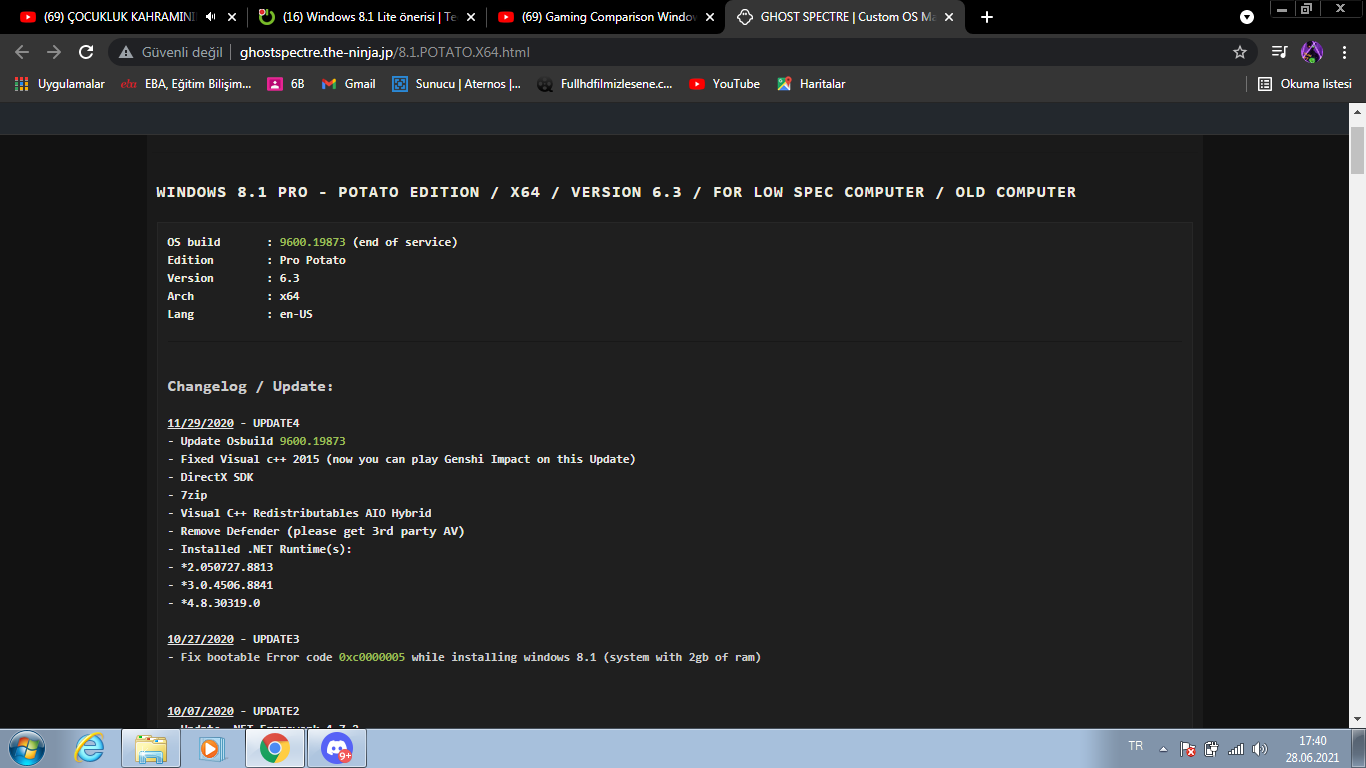1366x768 pixels.
Task: Click the 'x64' Arch value
Action: point(290,296)
